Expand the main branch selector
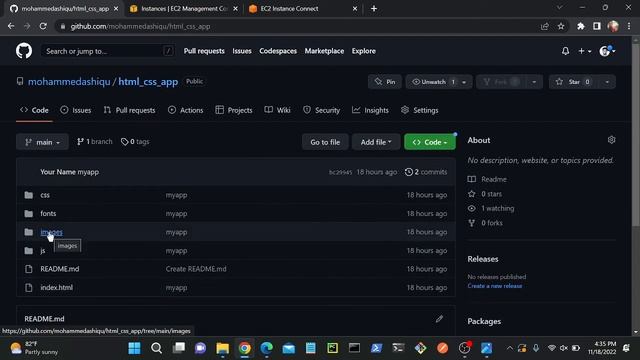 pos(42,142)
